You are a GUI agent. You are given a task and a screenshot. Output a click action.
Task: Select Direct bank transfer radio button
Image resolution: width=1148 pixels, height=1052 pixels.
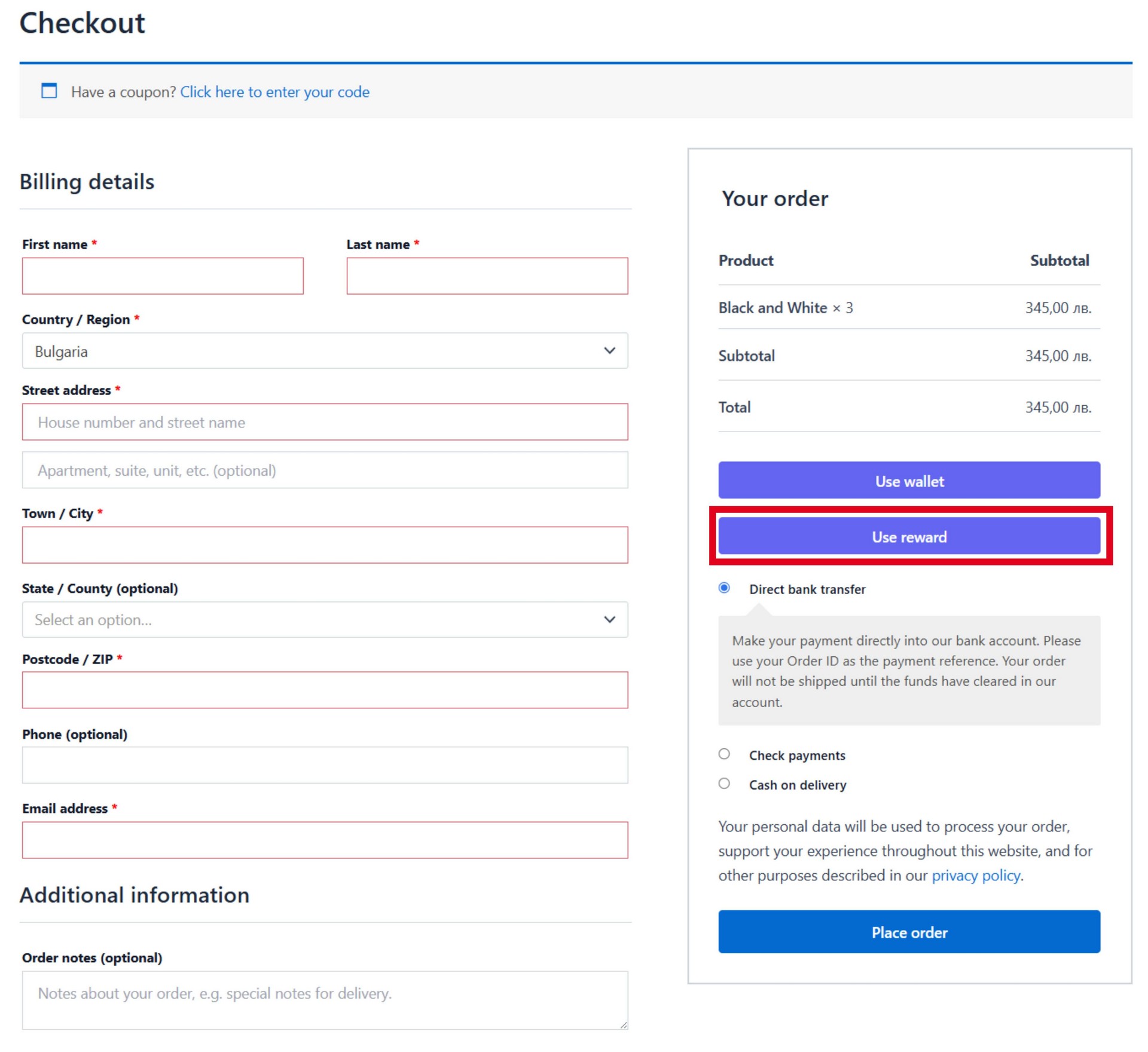(x=724, y=588)
